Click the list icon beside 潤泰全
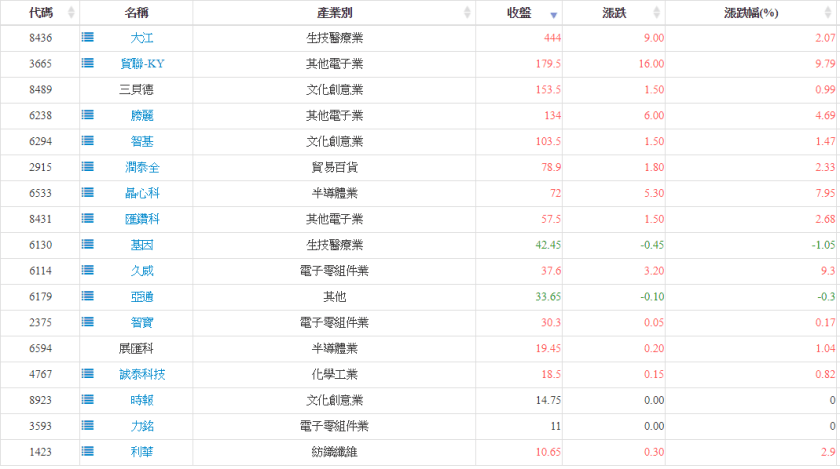840x469 pixels. tap(88, 168)
